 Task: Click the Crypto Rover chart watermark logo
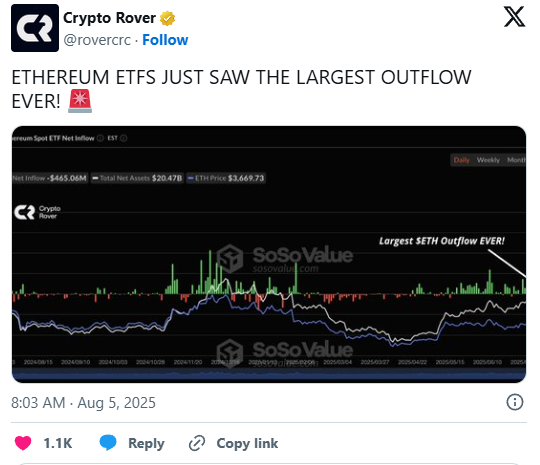click(x=37, y=212)
